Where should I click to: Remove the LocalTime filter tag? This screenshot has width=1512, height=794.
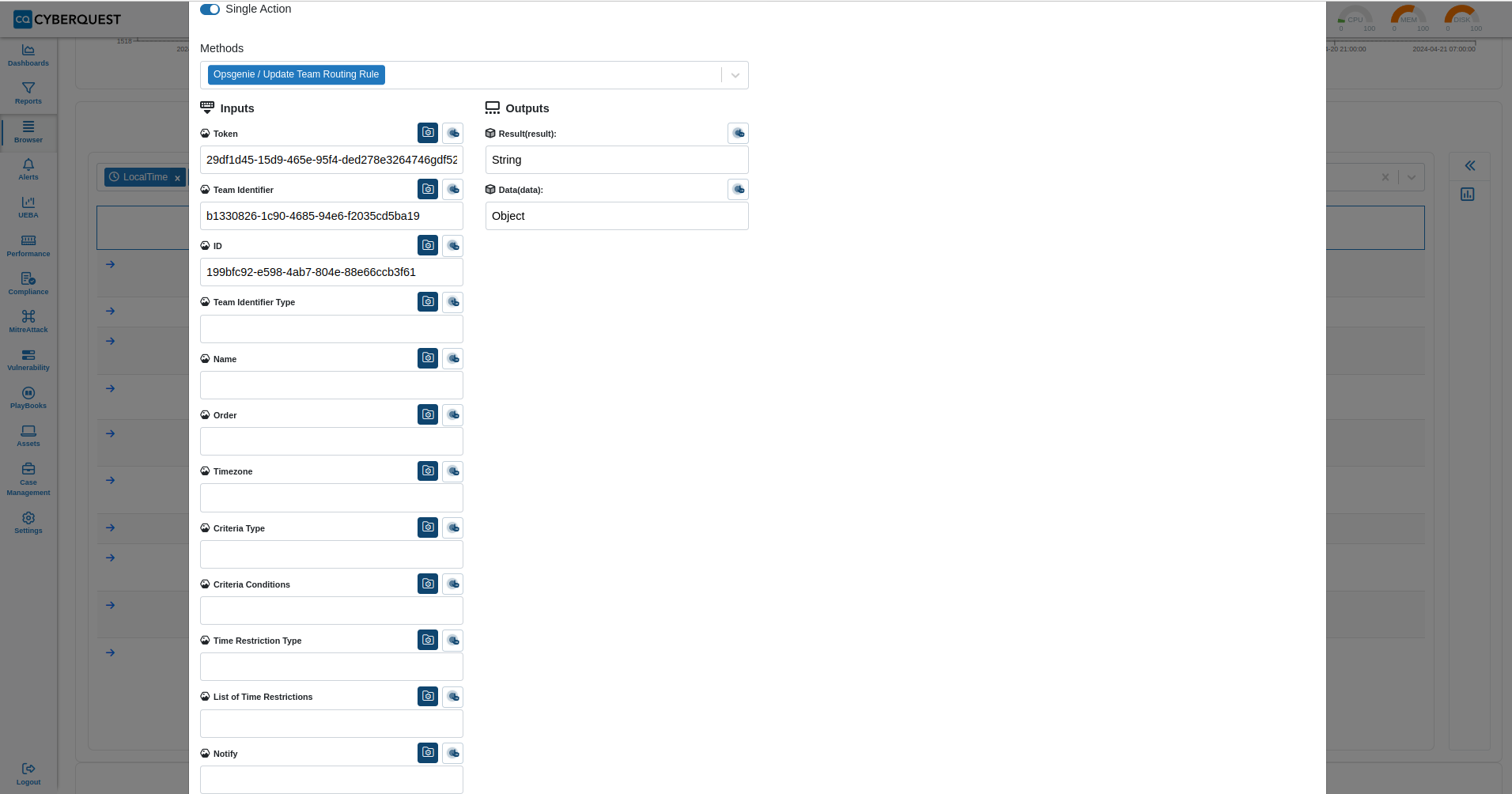[177, 178]
